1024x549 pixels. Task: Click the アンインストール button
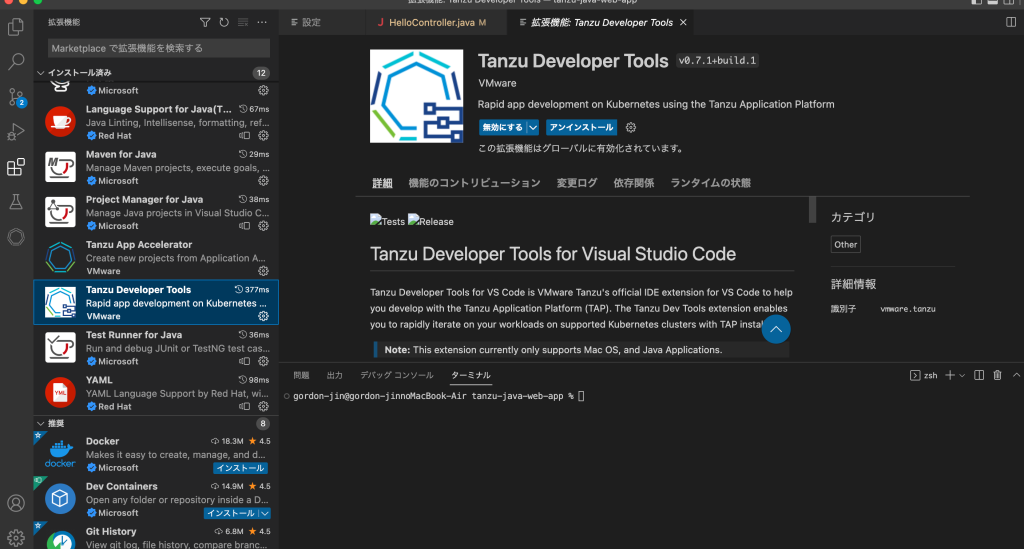(x=581, y=128)
